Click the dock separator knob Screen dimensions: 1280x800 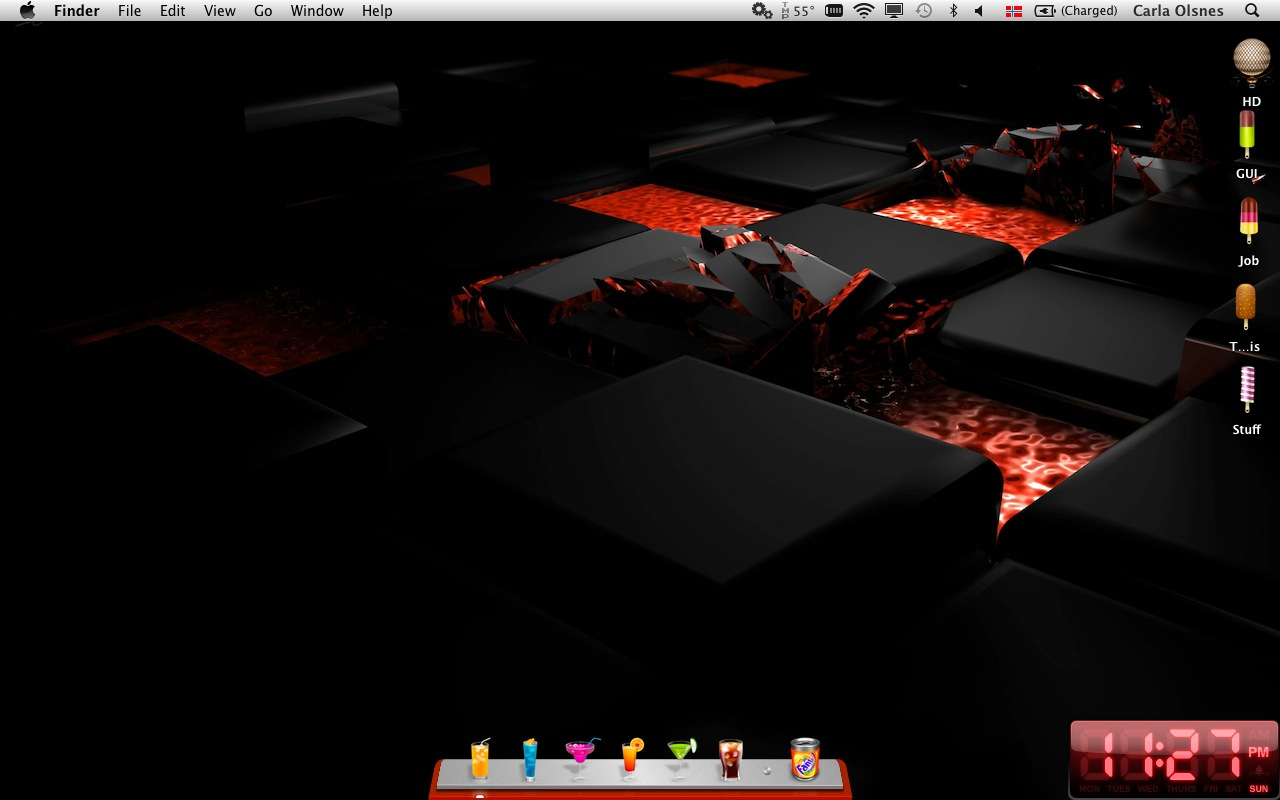(768, 771)
